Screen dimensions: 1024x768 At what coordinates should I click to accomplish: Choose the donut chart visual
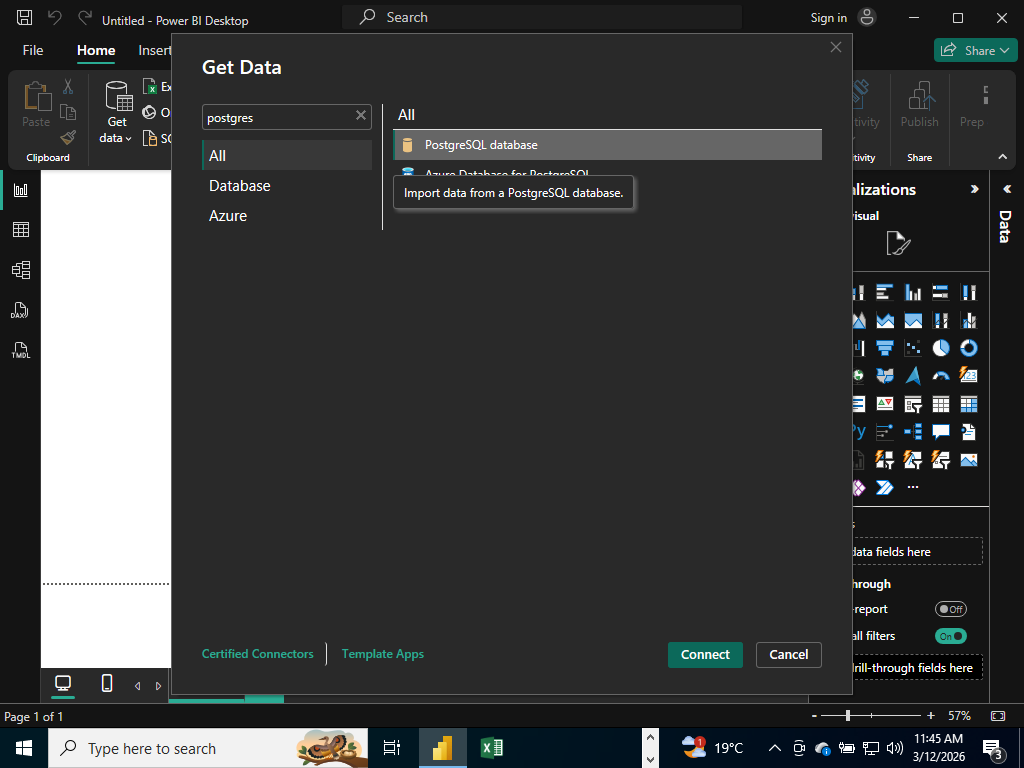968,348
